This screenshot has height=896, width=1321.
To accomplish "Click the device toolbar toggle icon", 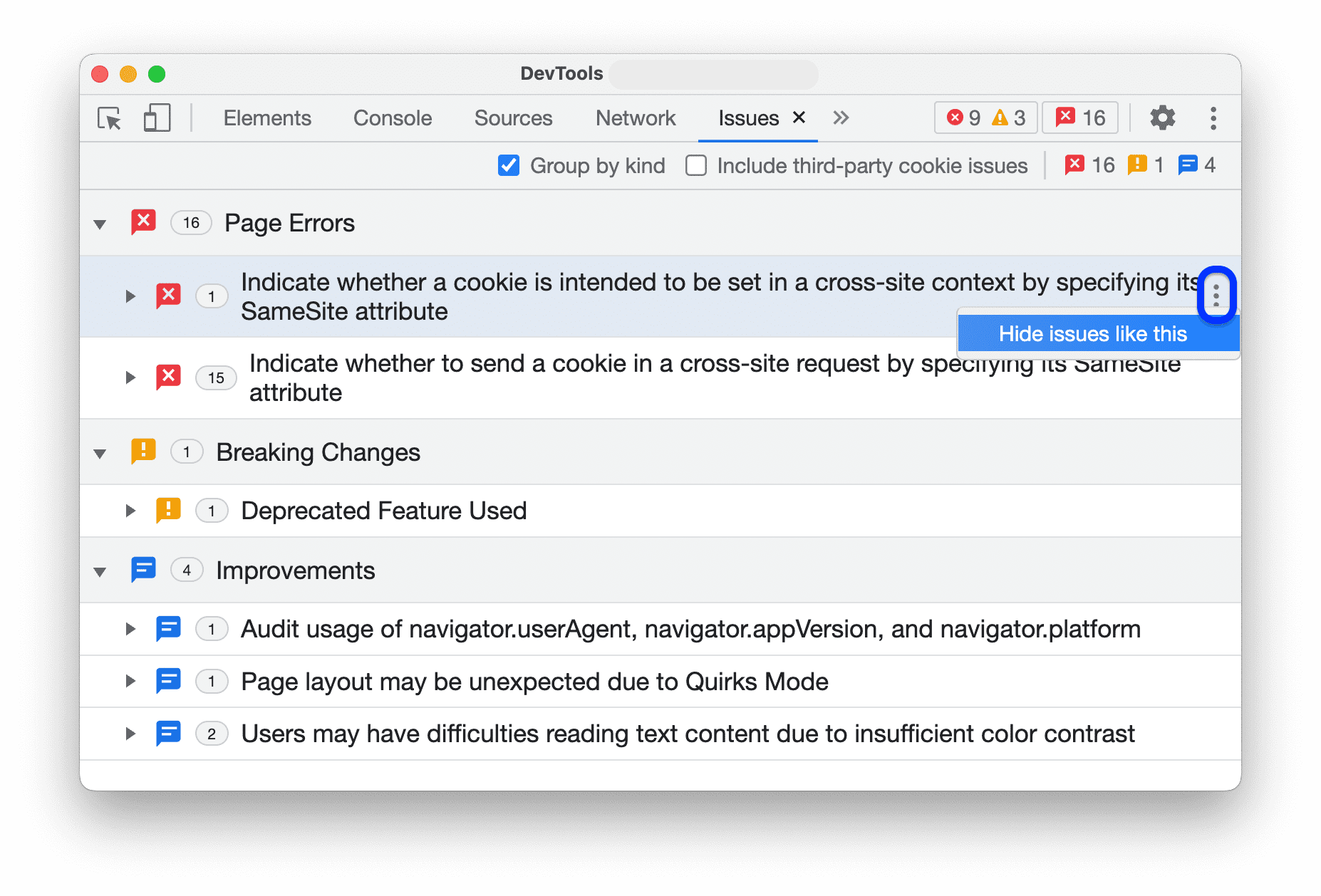I will [x=156, y=118].
